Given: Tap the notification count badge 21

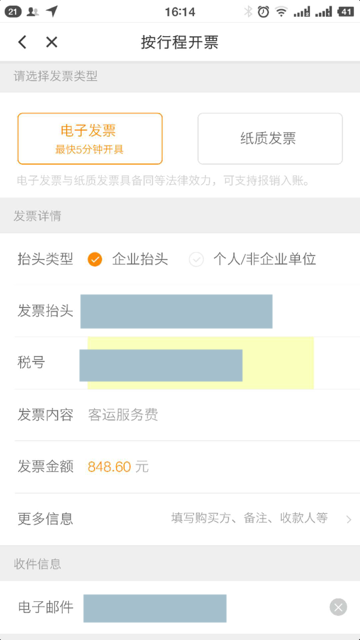Looking at the screenshot, I should (x=13, y=12).
